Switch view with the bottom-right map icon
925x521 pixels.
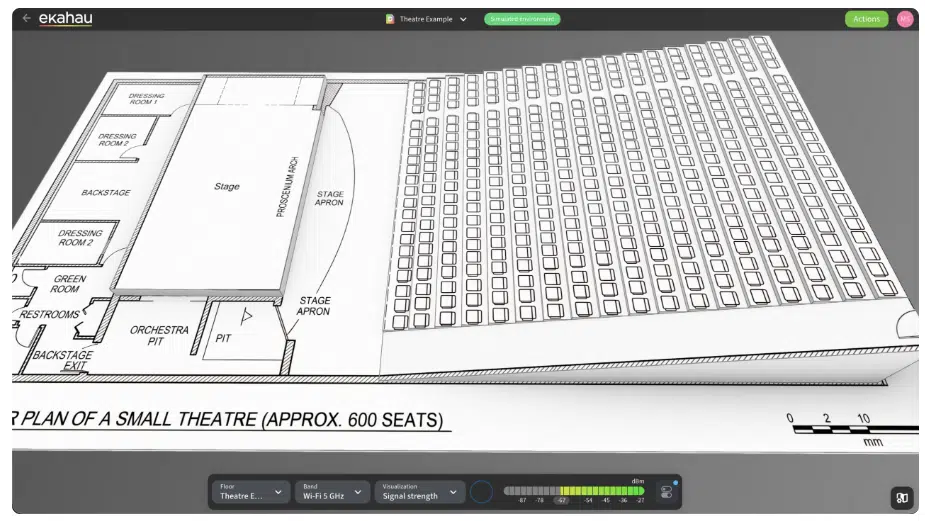[902, 498]
